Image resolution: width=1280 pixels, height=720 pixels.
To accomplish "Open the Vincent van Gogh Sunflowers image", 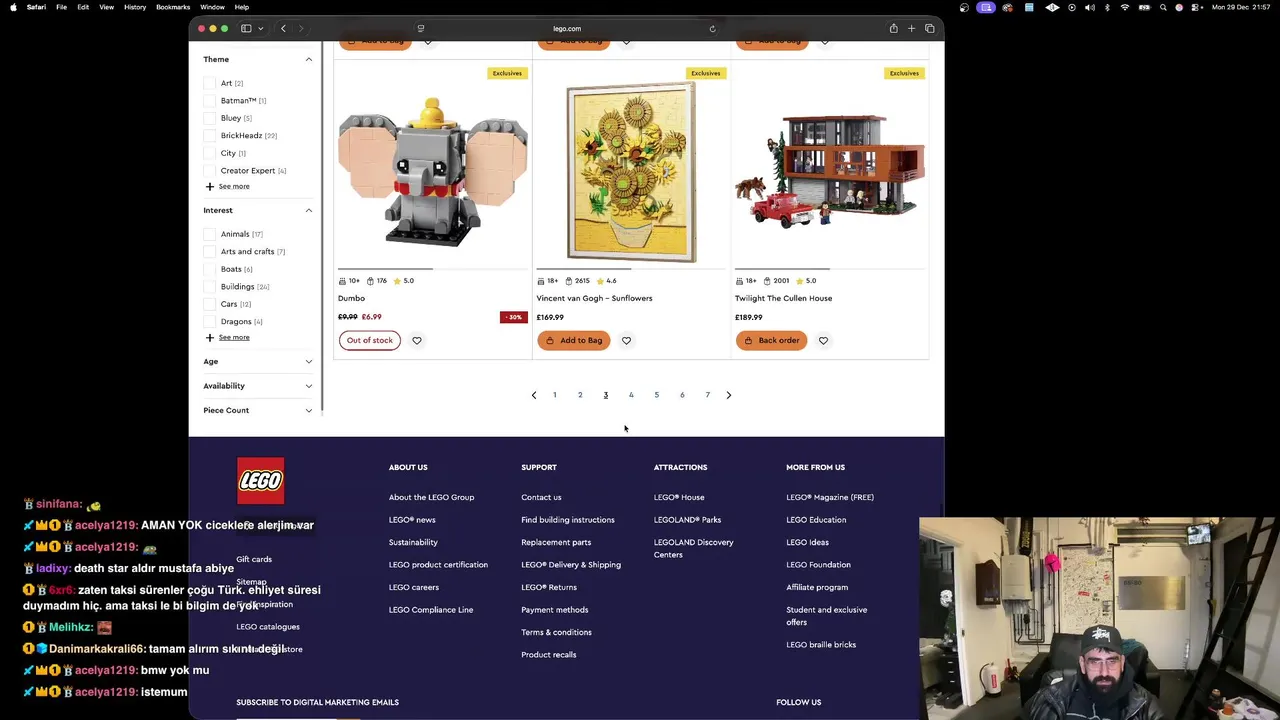I will tap(631, 172).
